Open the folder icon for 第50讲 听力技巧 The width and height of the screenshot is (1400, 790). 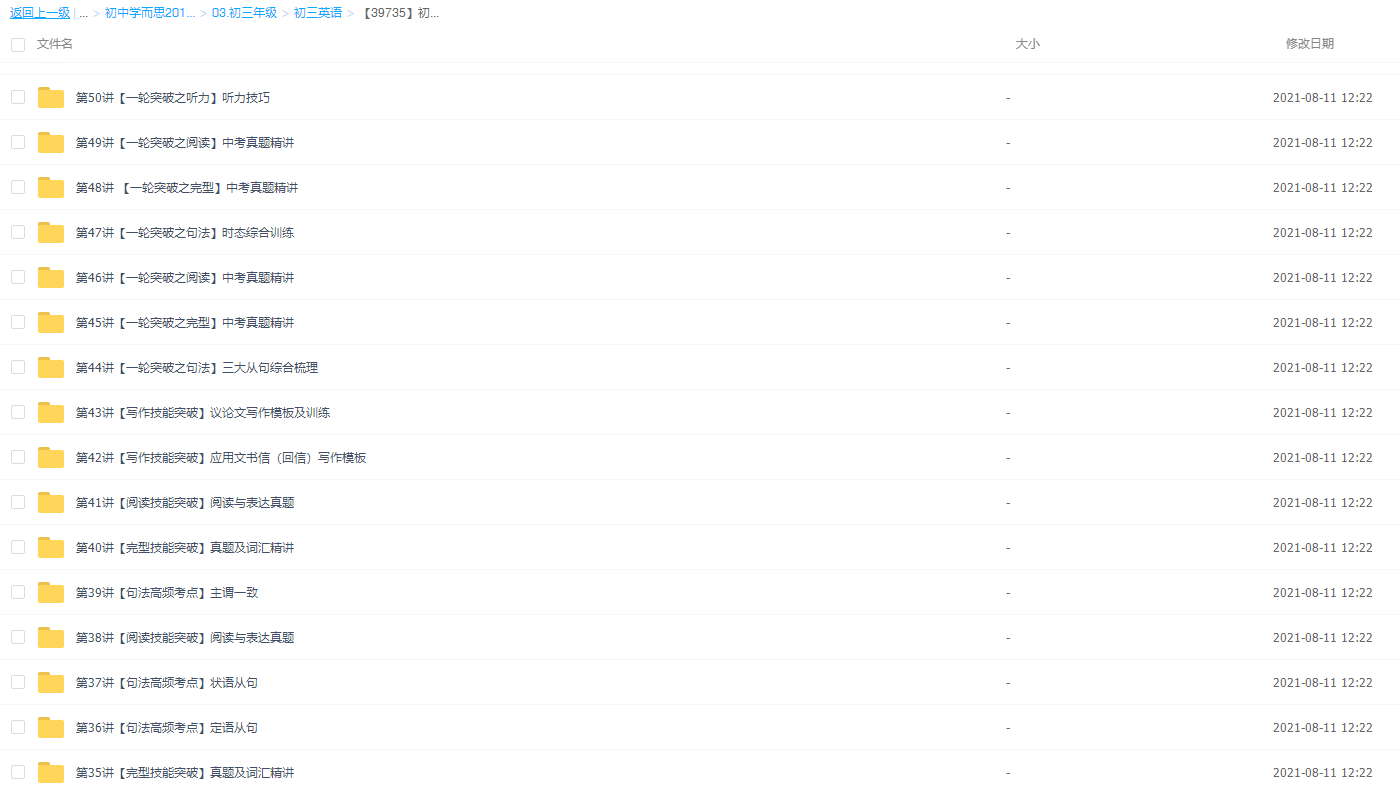coord(50,98)
